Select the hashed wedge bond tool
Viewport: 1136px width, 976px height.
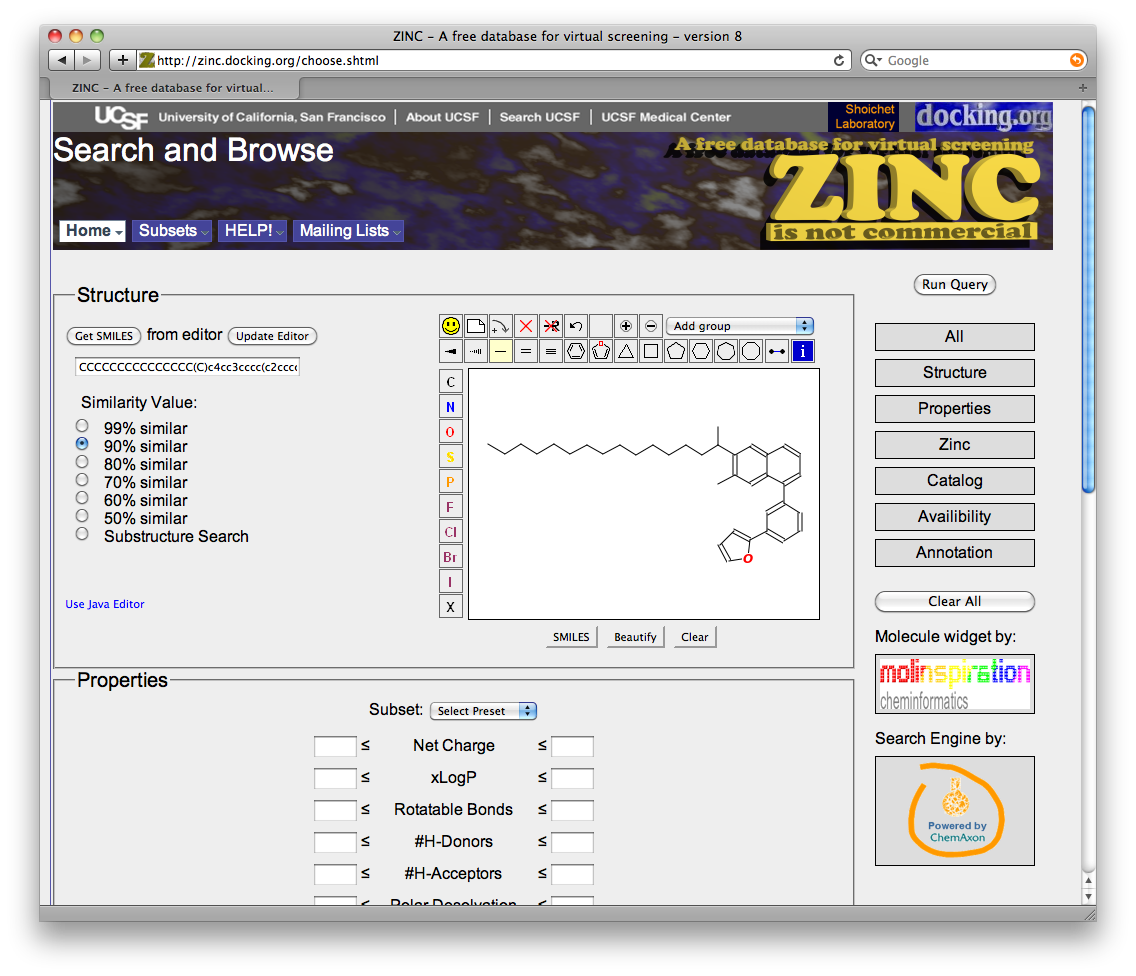pyautogui.click(x=476, y=351)
